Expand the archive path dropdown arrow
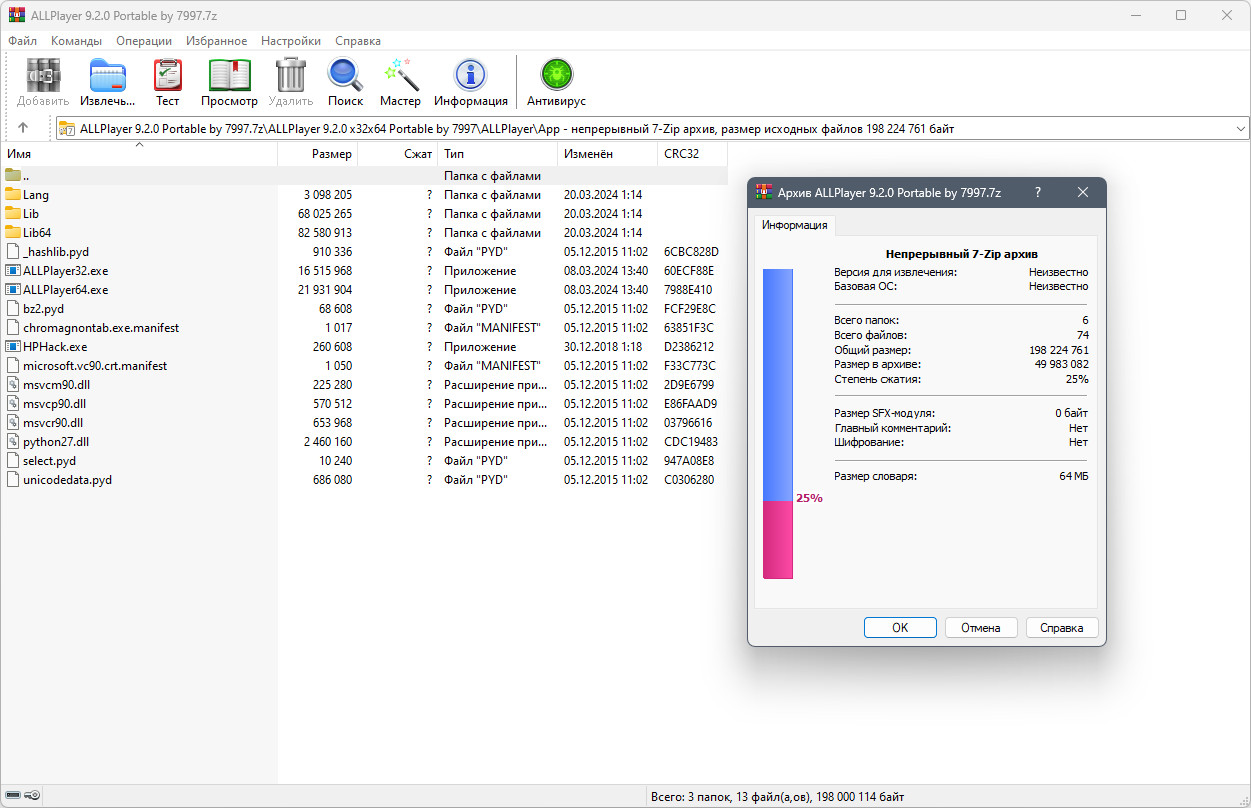1251x808 pixels. click(1241, 128)
